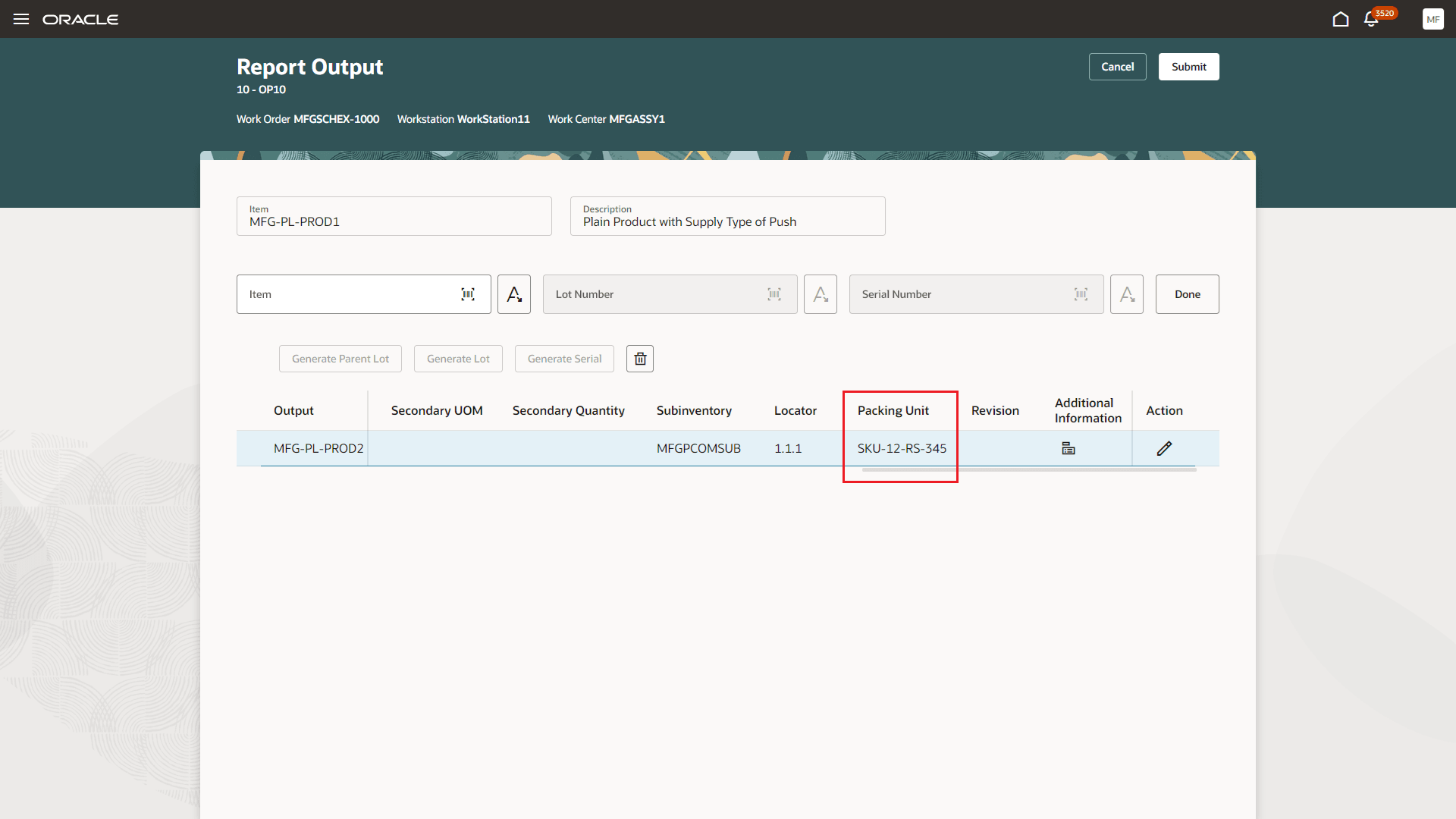Submit the report output
Screen dimensions: 1456x819
pyautogui.click(x=1188, y=67)
